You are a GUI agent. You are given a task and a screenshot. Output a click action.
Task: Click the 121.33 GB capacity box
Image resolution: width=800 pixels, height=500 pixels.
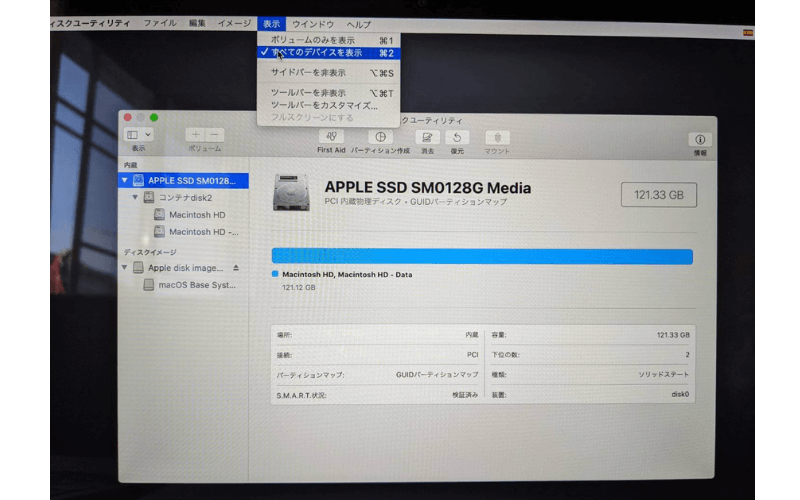coord(659,195)
